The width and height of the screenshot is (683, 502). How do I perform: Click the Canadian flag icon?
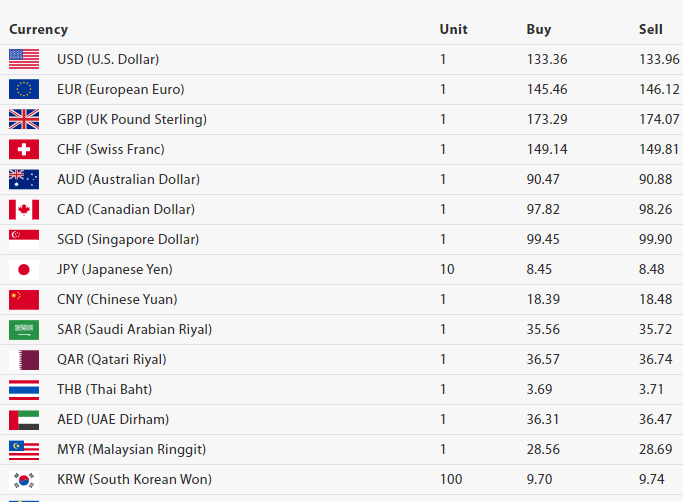pos(24,209)
